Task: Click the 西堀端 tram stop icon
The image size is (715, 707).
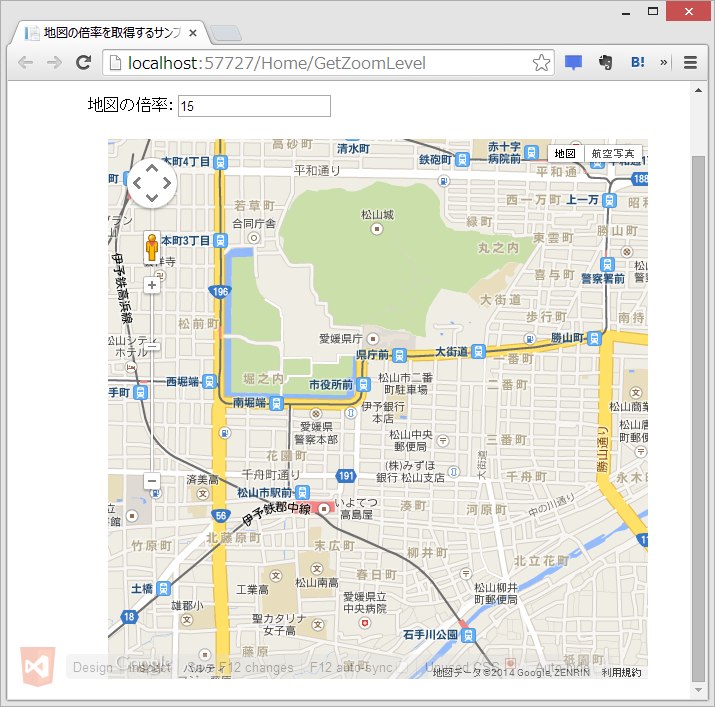Action: pyautogui.click(x=209, y=381)
